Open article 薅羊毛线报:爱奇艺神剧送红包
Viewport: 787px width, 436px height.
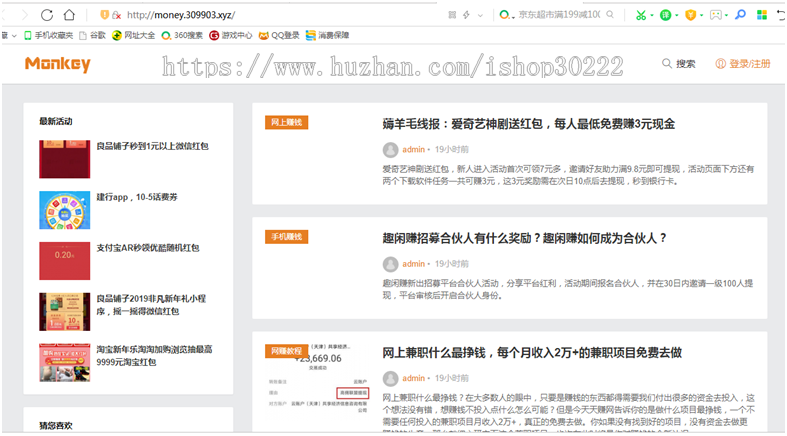click(529, 124)
